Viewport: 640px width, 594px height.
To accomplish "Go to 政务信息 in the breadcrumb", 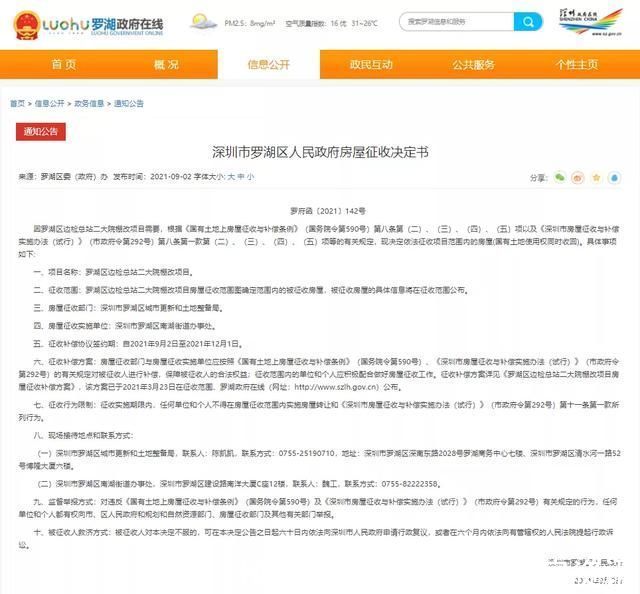I will click(x=89, y=103).
